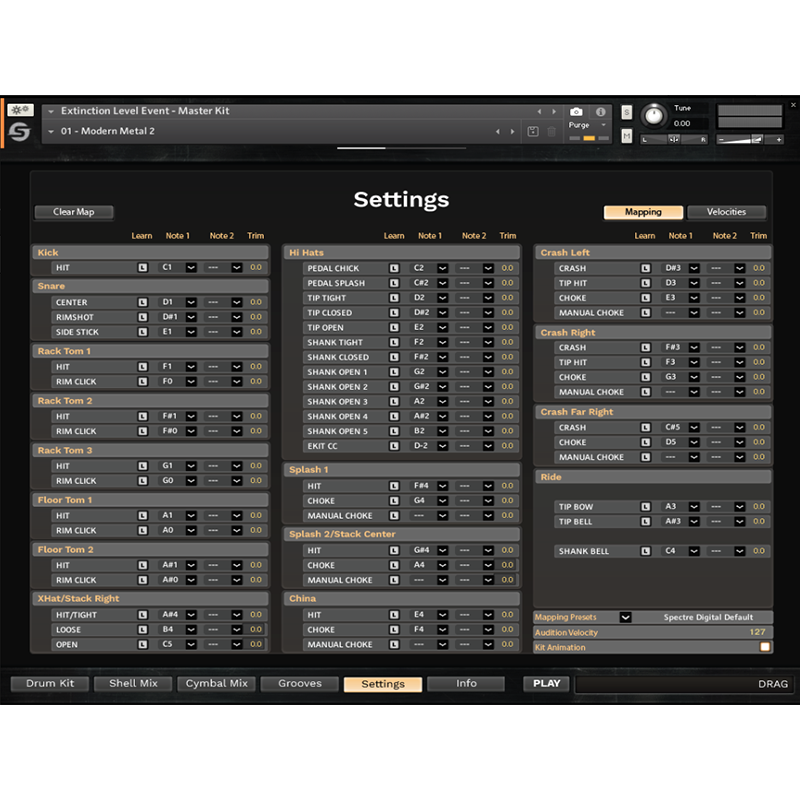The height and width of the screenshot is (800, 800).
Task: Open Note 2 dropdown for Kick HIT
Action: pos(237,267)
